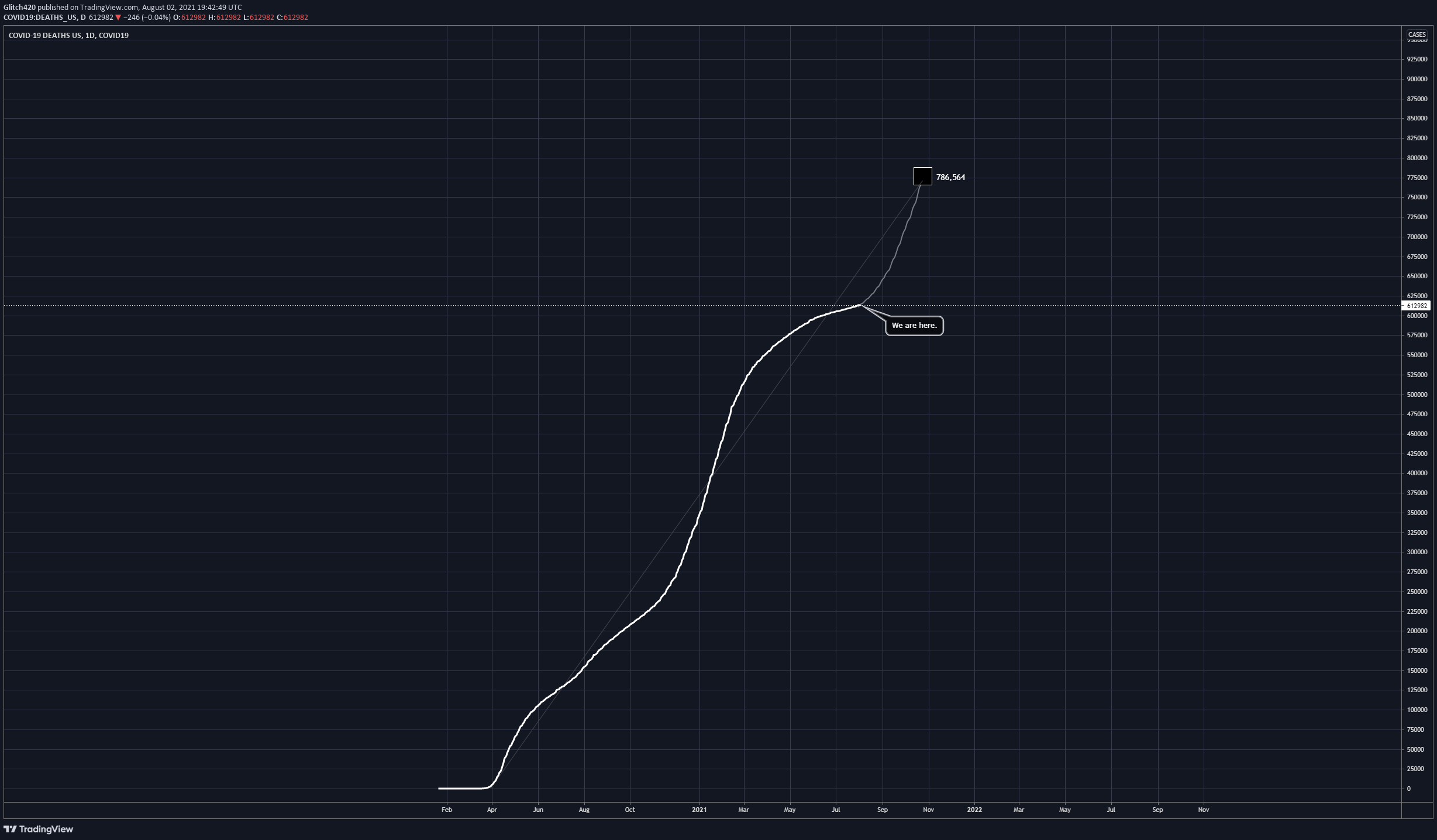The width and height of the screenshot is (1437, 840).
Task: Click the 786,564 projection label
Action: pos(950,177)
